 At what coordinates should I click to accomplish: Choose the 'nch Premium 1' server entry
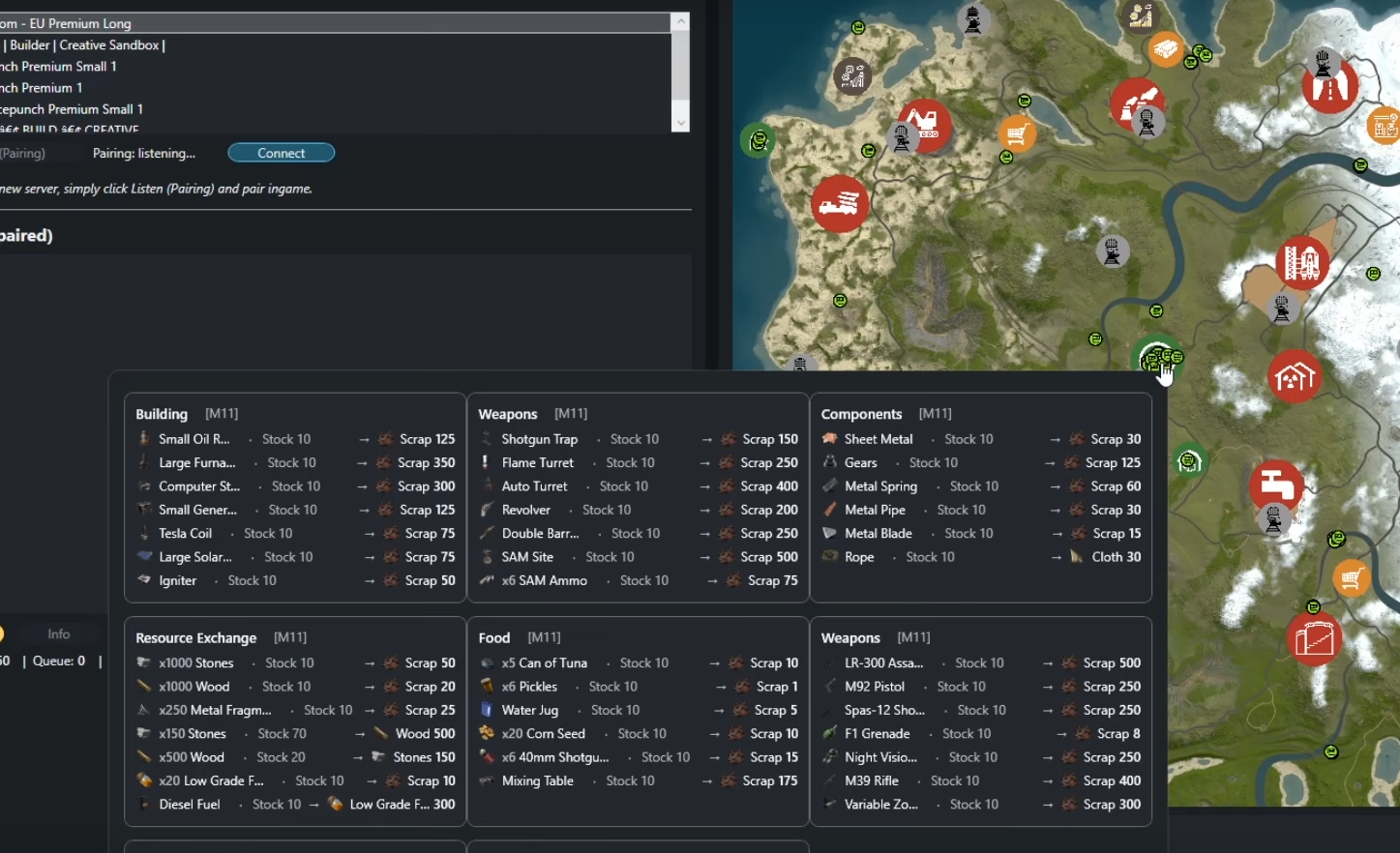(x=335, y=87)
